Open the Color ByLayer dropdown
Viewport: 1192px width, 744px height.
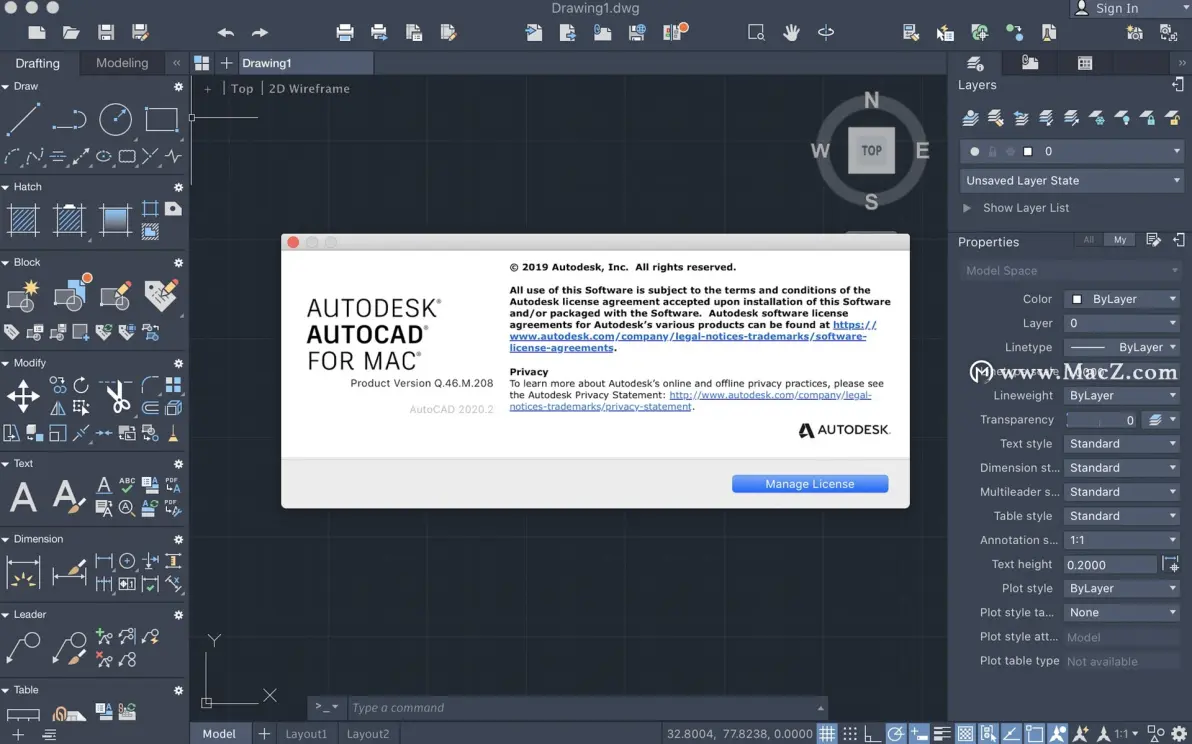(1122, 299)
